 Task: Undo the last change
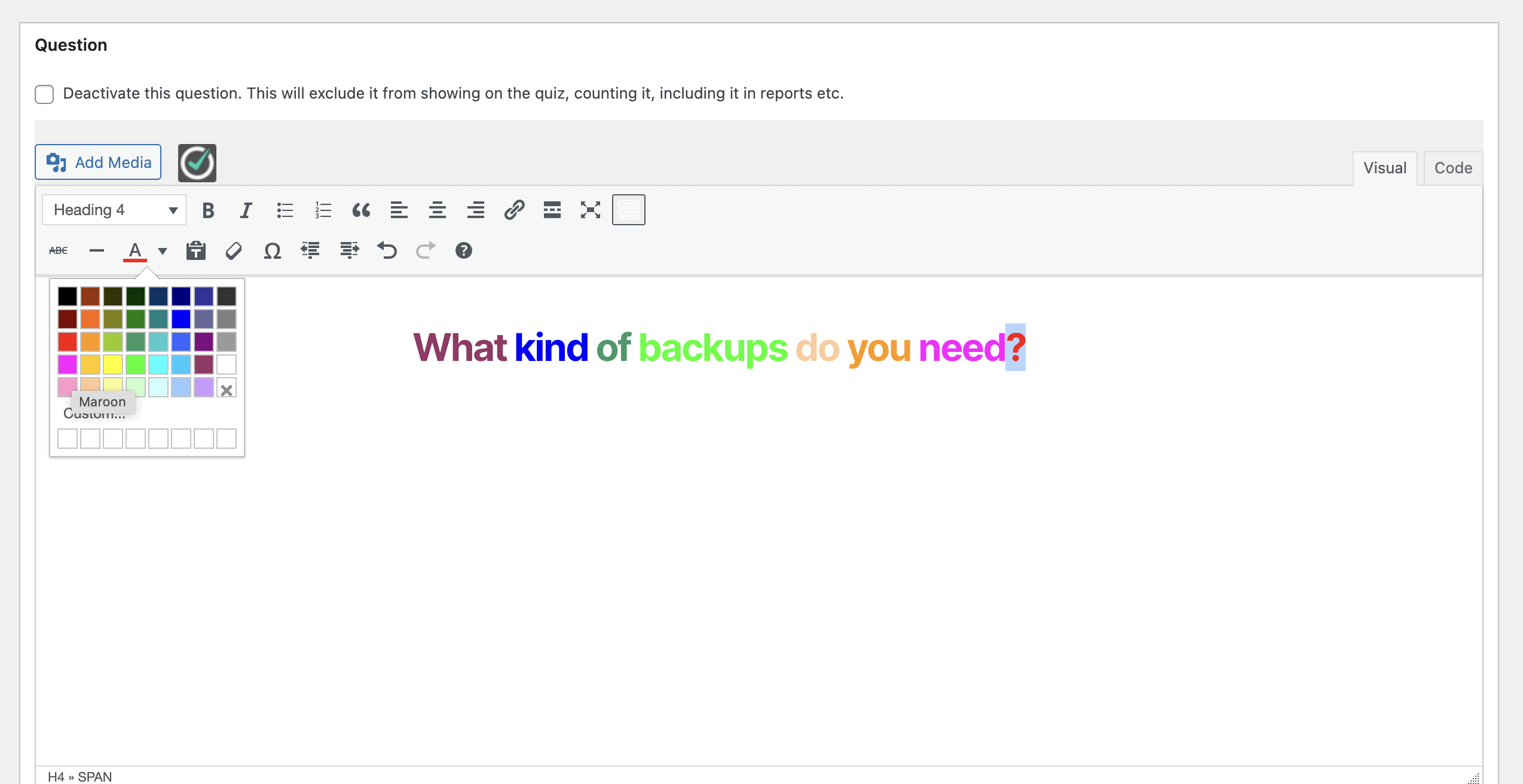pos(387,251)
